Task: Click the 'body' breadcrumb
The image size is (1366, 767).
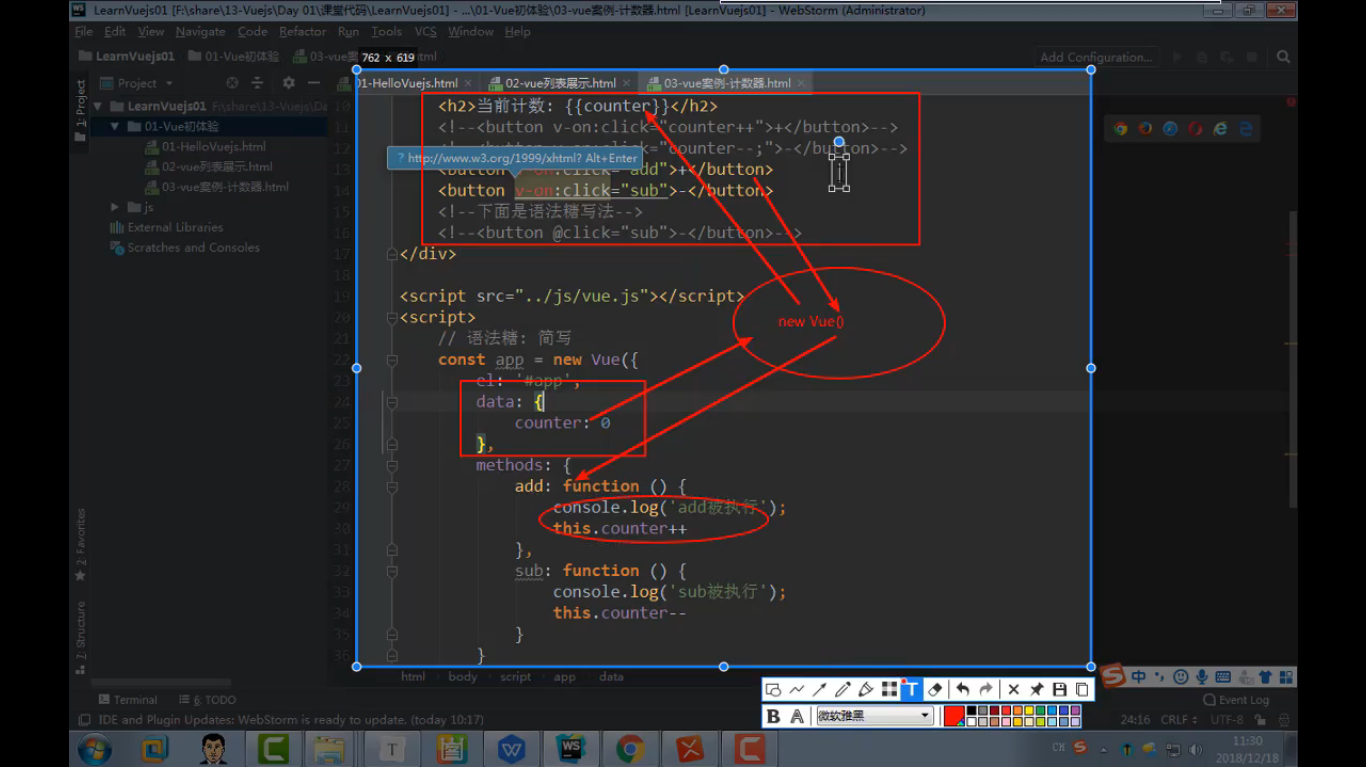Action: pos(463,677)
